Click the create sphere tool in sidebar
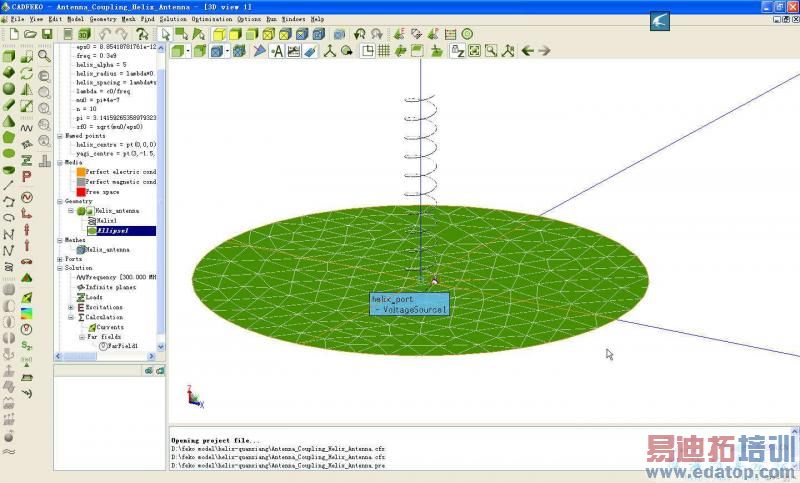This screenshot has width=800, height=483. (9, 88)
